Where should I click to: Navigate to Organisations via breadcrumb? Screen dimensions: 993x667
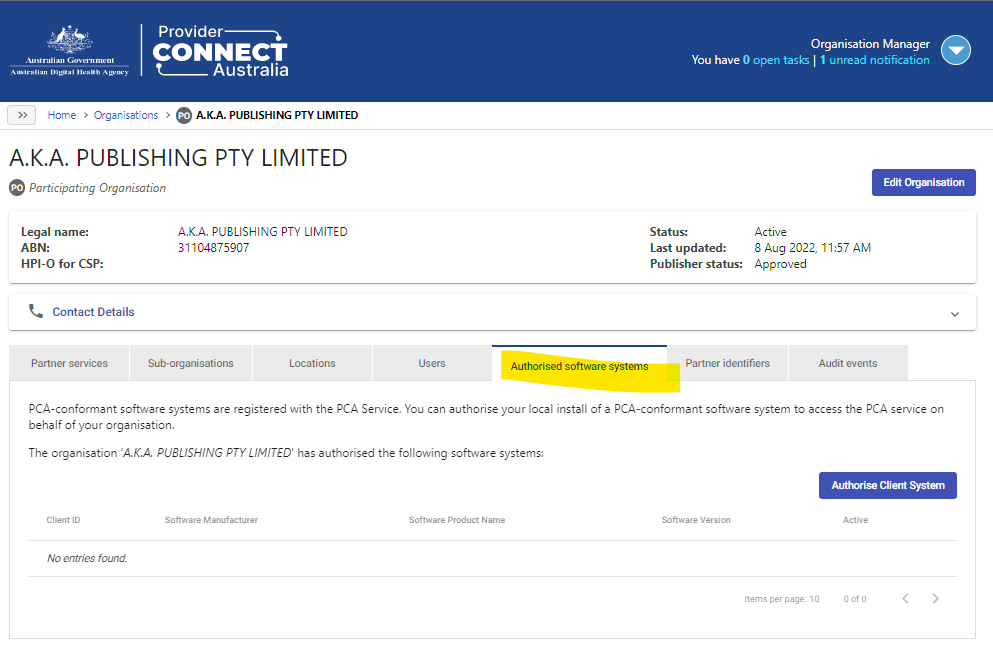pyautogui.click(x=126, y=114)
